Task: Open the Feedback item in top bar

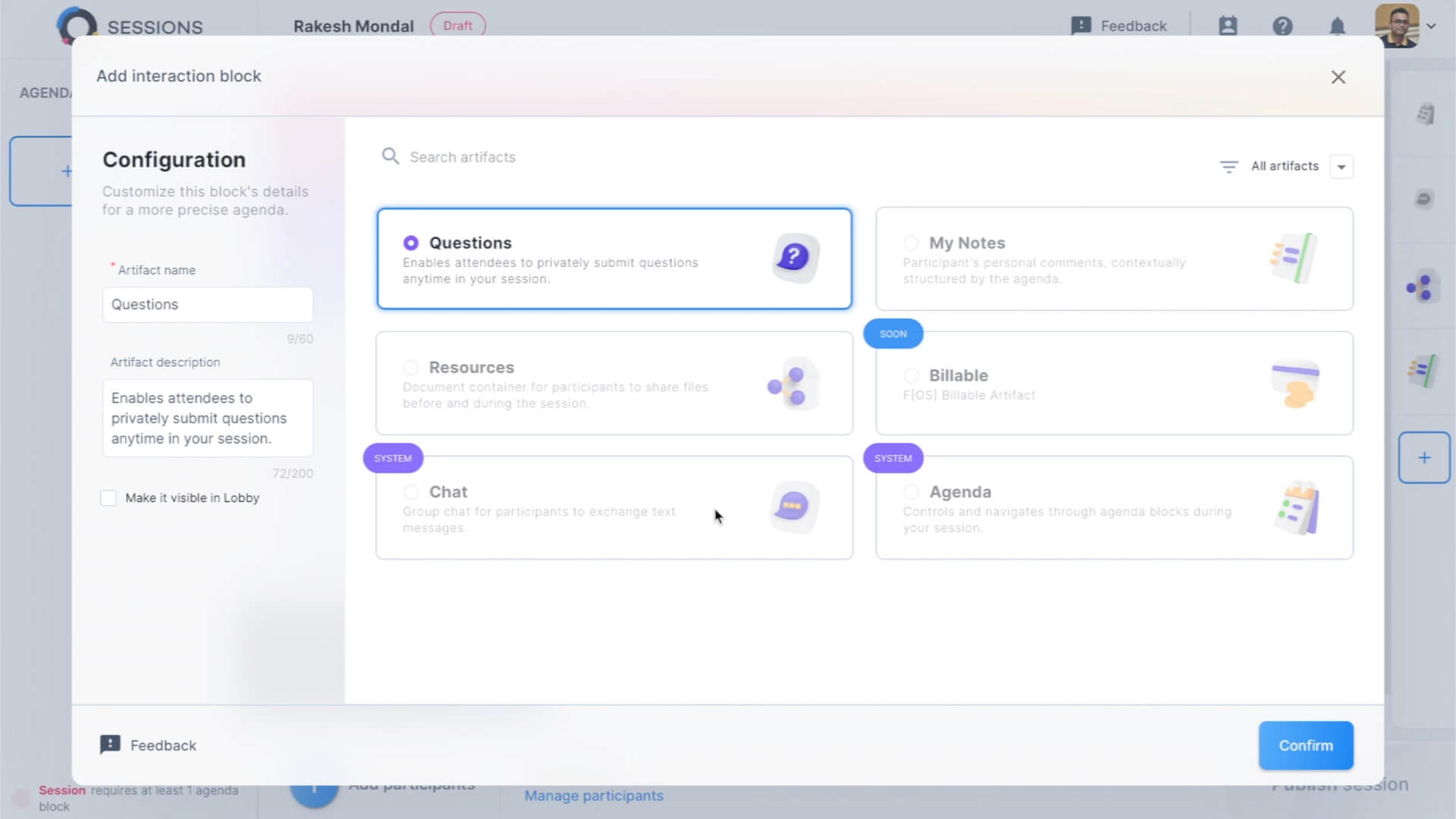Action: click(1119, 25)
